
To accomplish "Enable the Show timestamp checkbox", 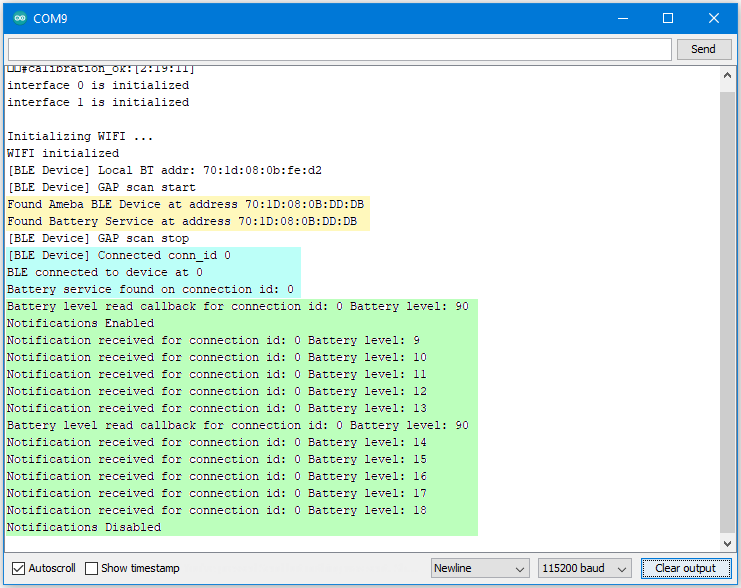I will pyautogui.click(x=92, y=568).
